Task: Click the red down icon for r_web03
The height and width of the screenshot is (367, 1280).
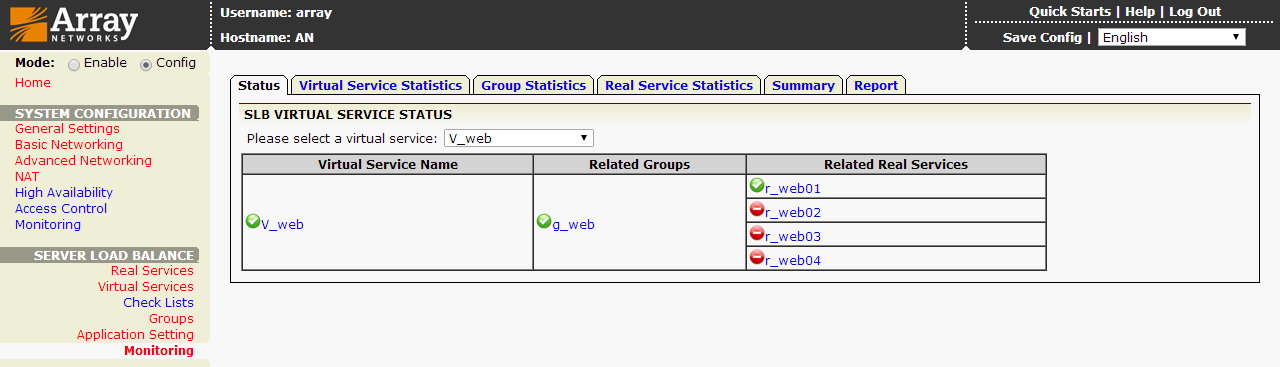Action: click(757, 234)
